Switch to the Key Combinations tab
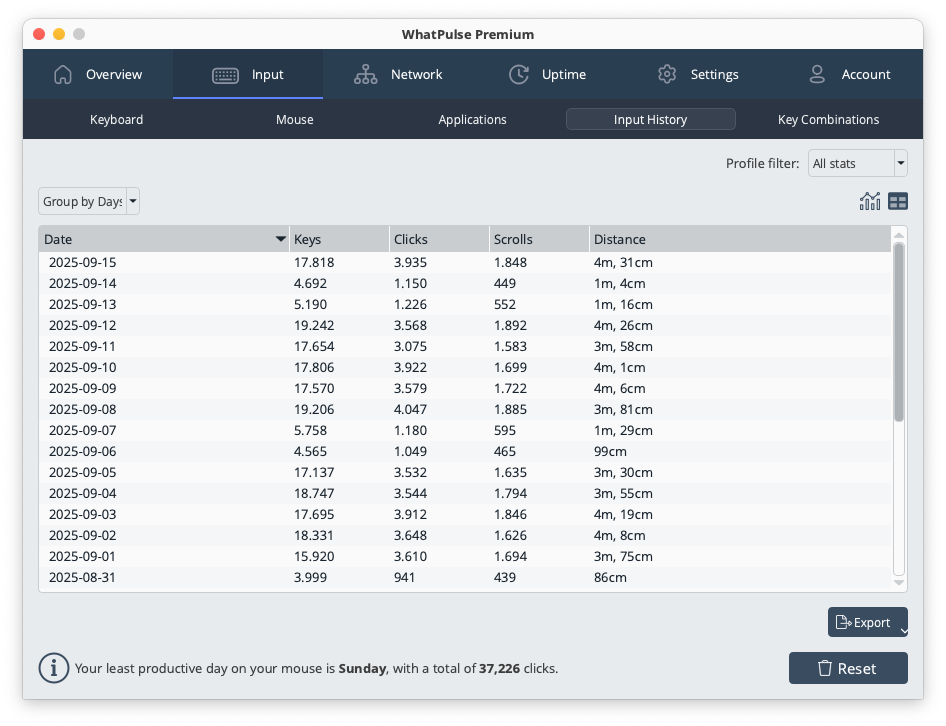This screenshot has height=726, width=946. pos(828,119)
